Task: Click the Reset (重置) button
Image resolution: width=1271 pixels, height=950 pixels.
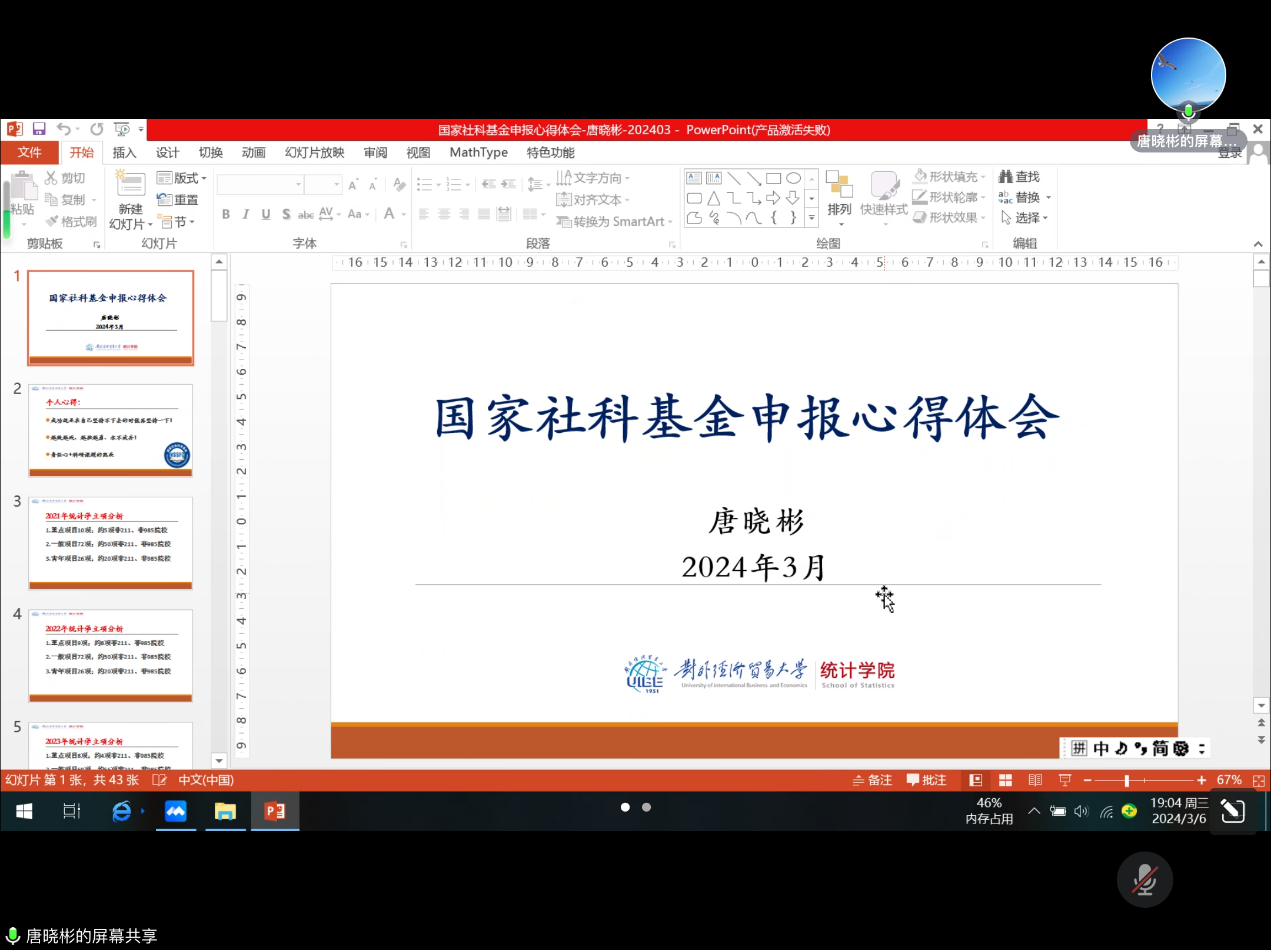Action: pos(178,200)
